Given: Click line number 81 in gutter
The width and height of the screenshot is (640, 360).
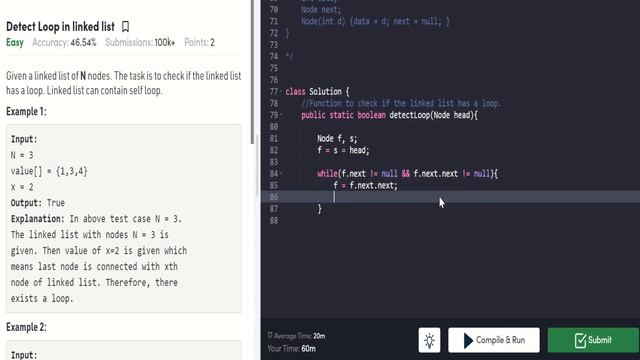Looking at the screenshot, I should [x=273, y=138].
